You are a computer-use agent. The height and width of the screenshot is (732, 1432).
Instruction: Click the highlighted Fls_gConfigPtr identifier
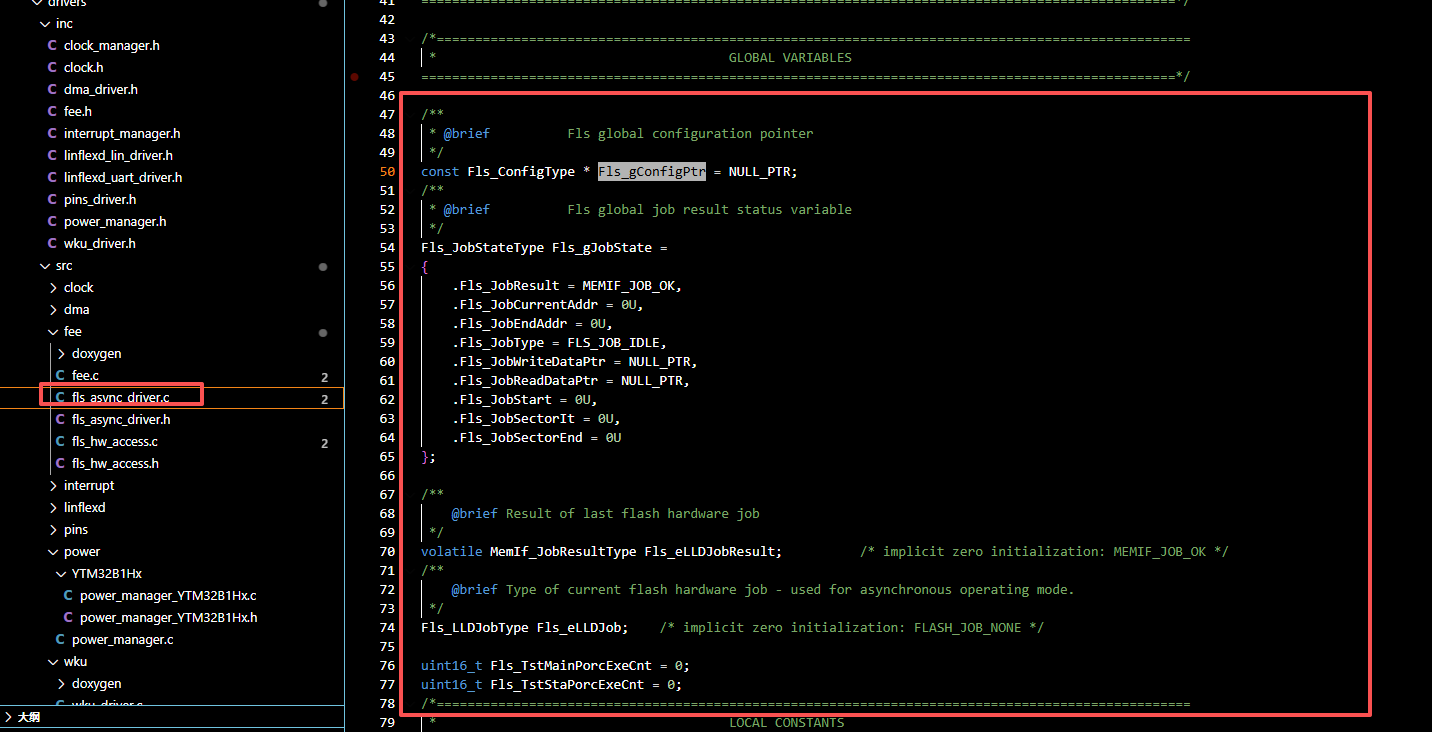click(651, 172)
